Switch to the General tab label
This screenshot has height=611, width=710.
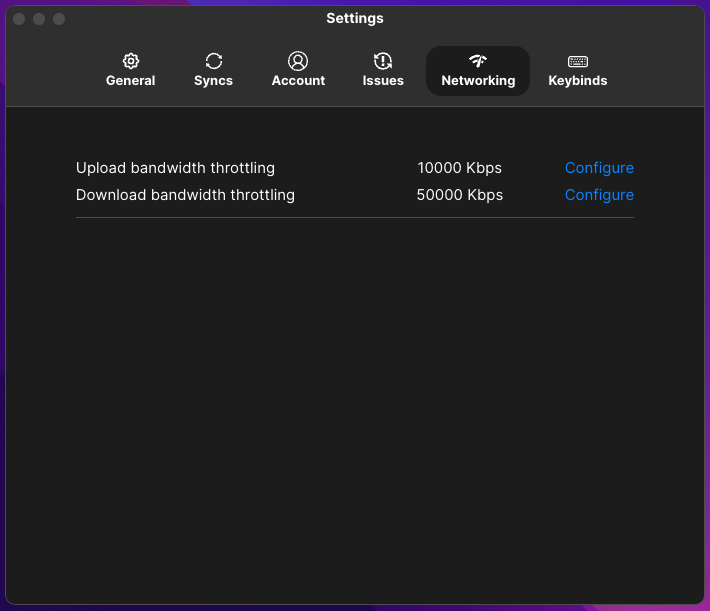130,81
